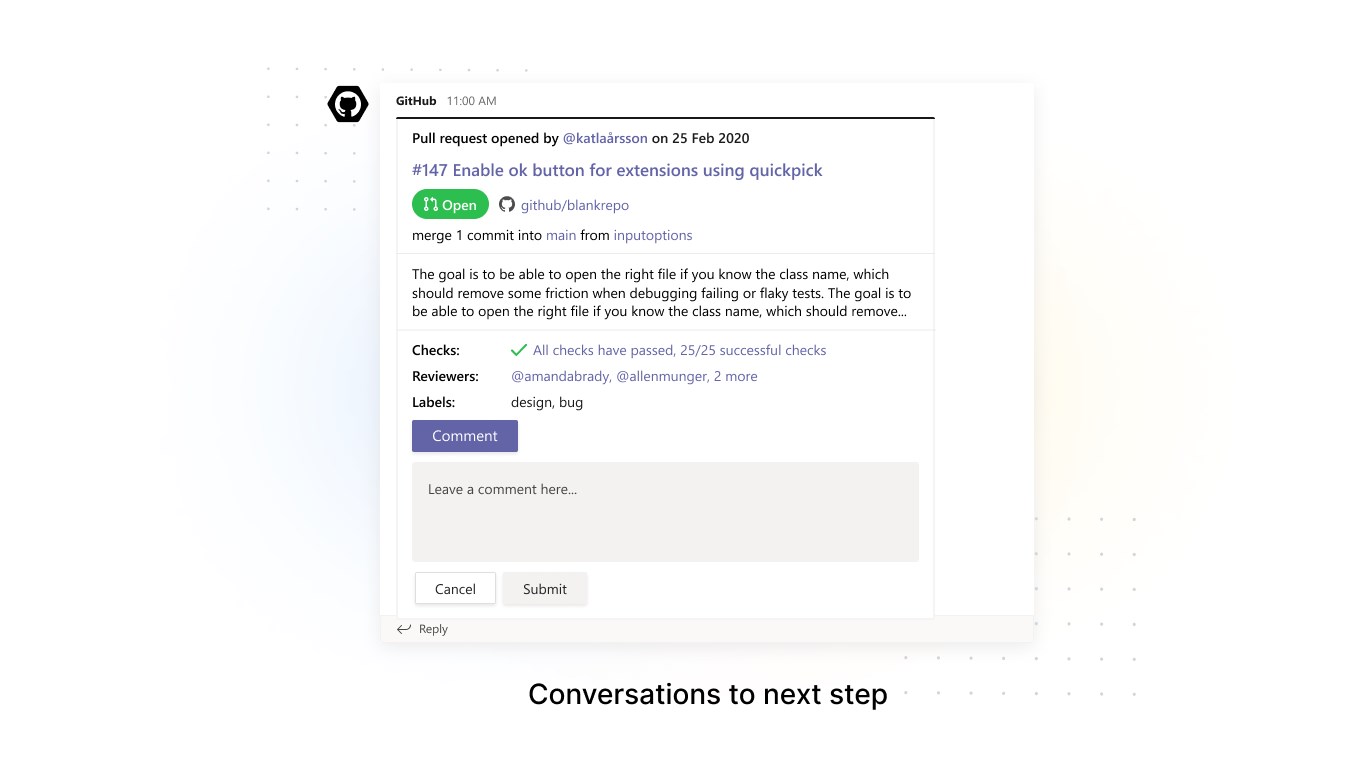Click the Leave a comment text field

coord(665,511)
